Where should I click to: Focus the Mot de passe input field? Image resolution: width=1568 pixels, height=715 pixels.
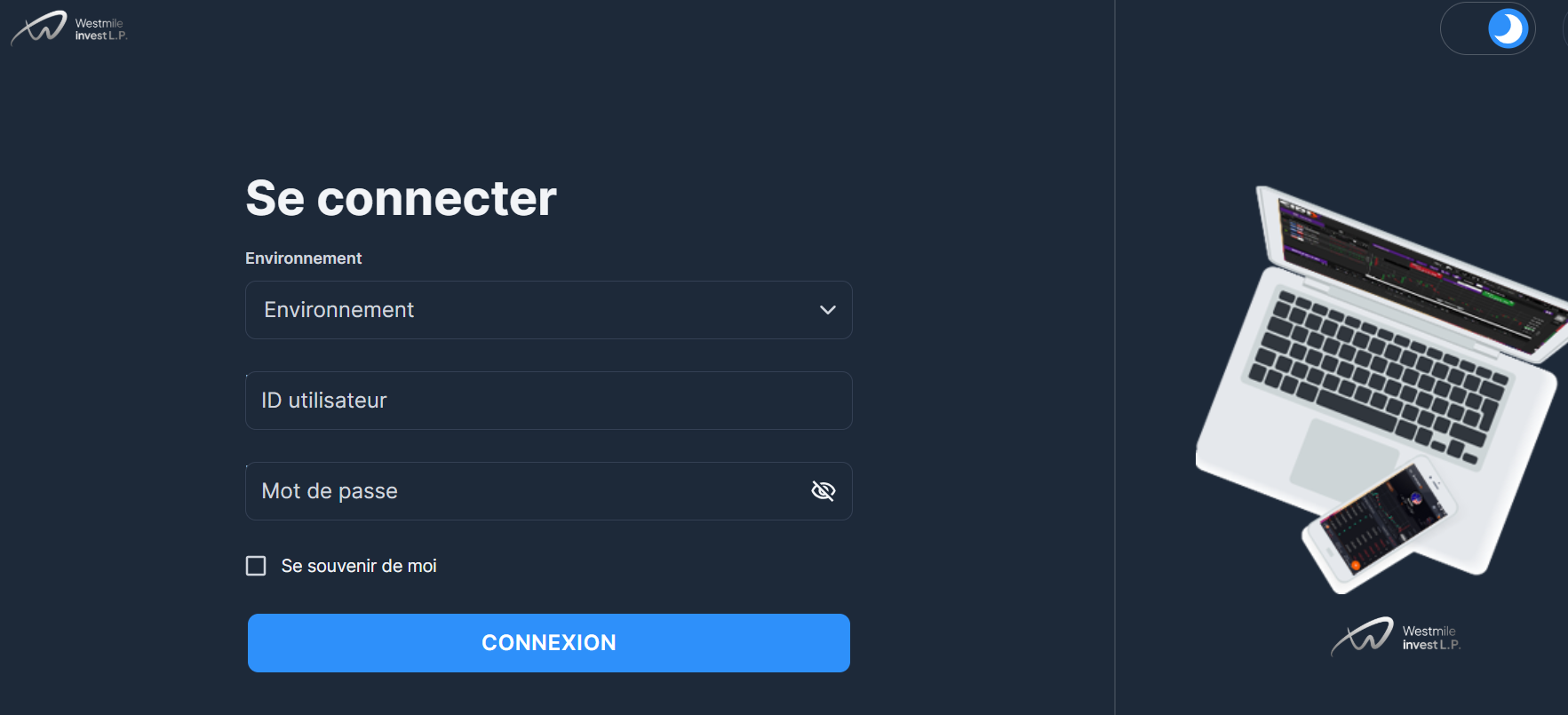click(x=524, y=491)
